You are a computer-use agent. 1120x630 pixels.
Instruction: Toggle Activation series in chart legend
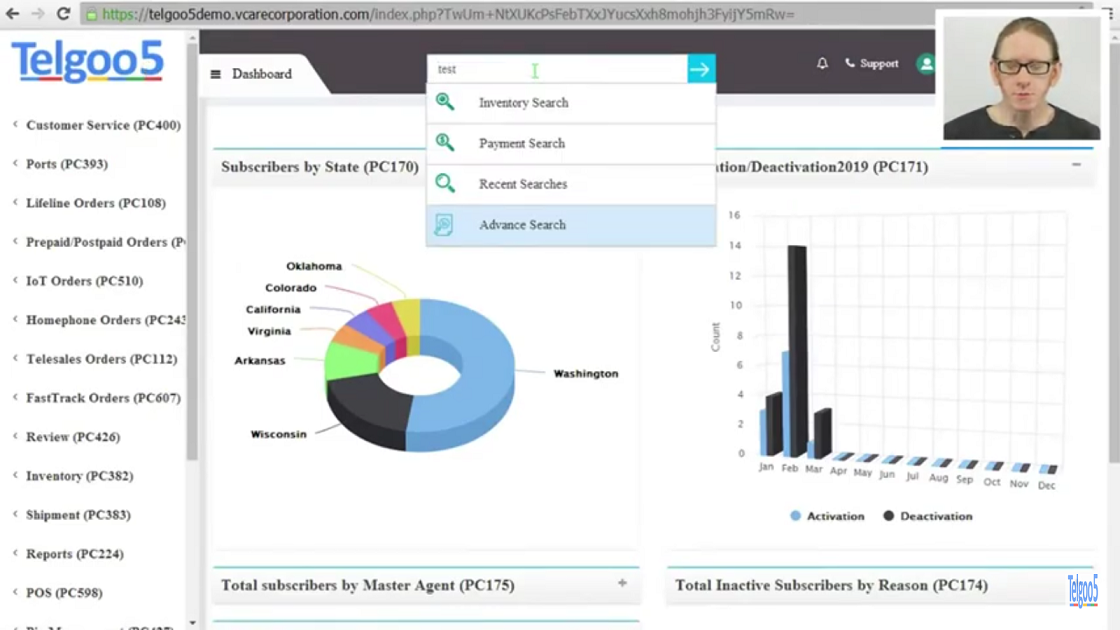827,516
